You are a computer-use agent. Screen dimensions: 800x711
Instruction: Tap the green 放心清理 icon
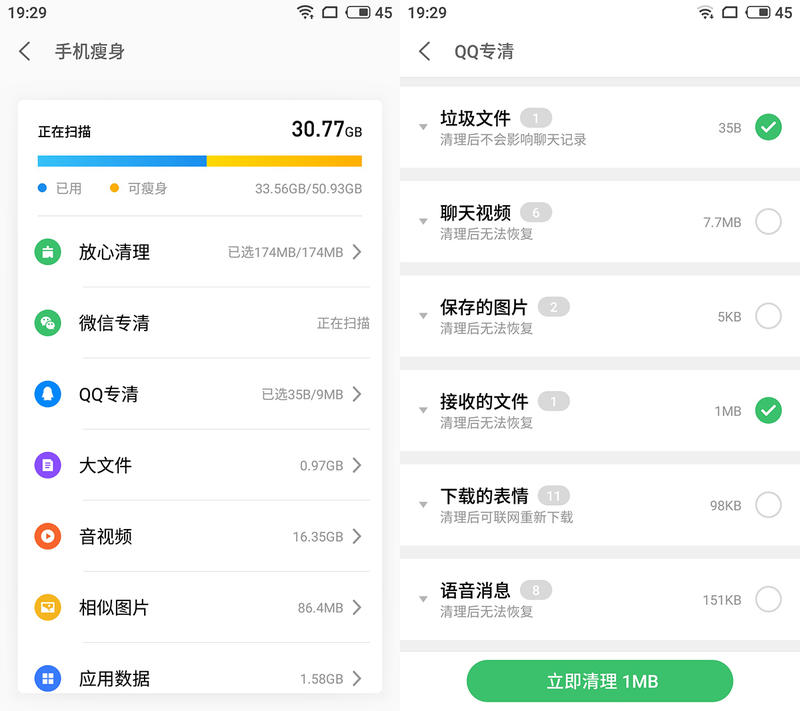tap(48, 252)
